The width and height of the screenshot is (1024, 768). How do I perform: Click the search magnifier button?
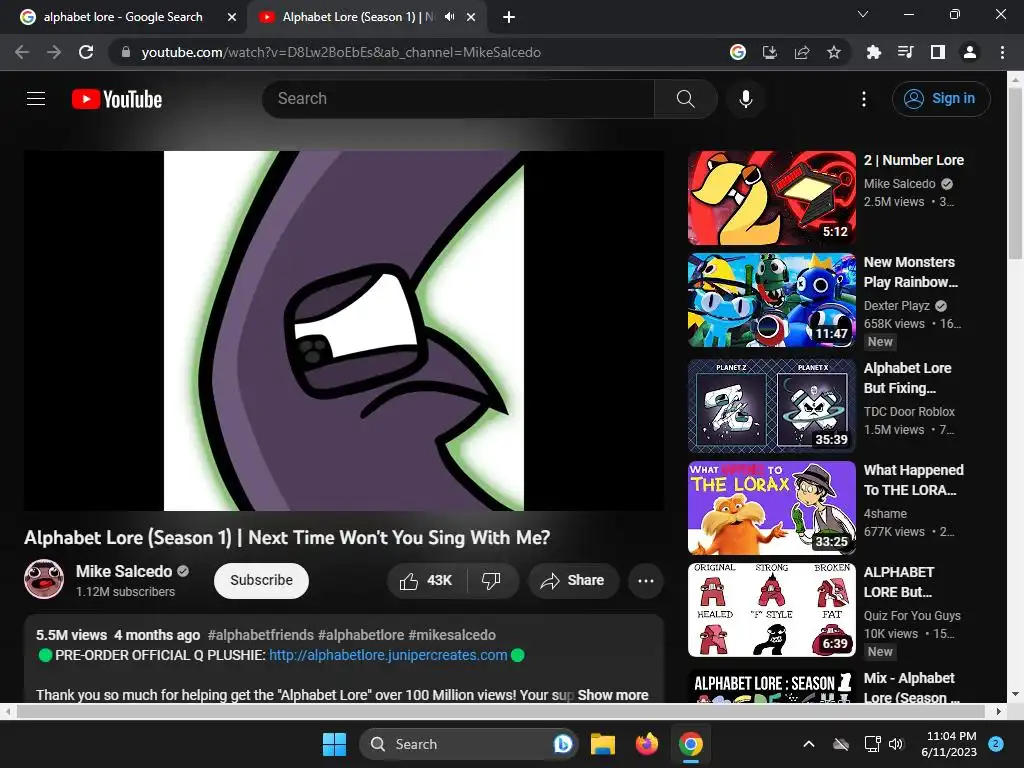coord(685,99)
